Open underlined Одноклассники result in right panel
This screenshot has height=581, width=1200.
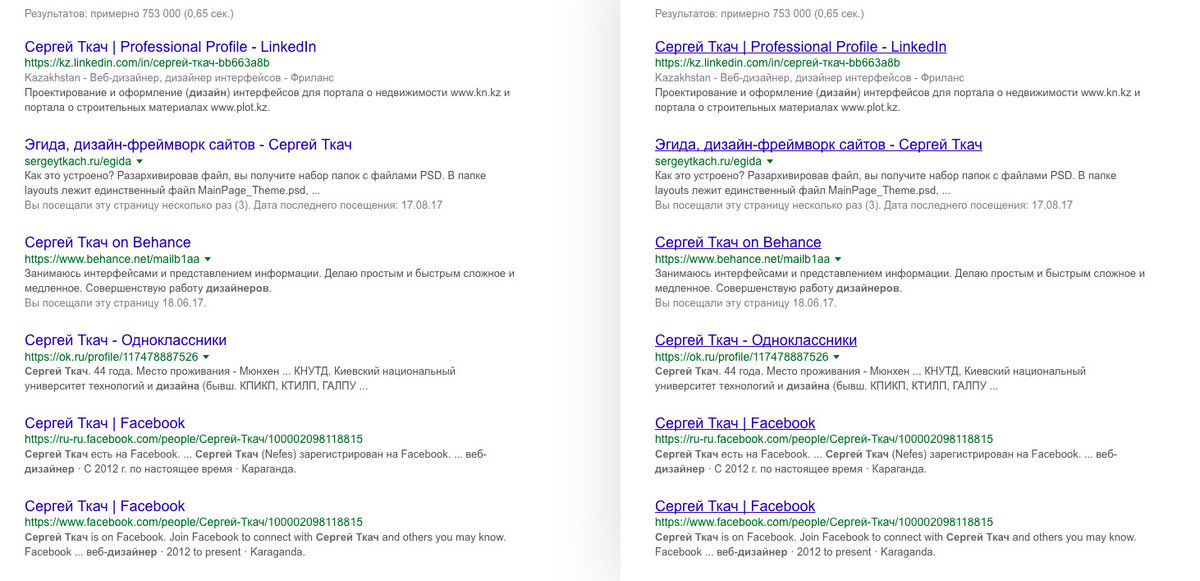click(756, 340)
